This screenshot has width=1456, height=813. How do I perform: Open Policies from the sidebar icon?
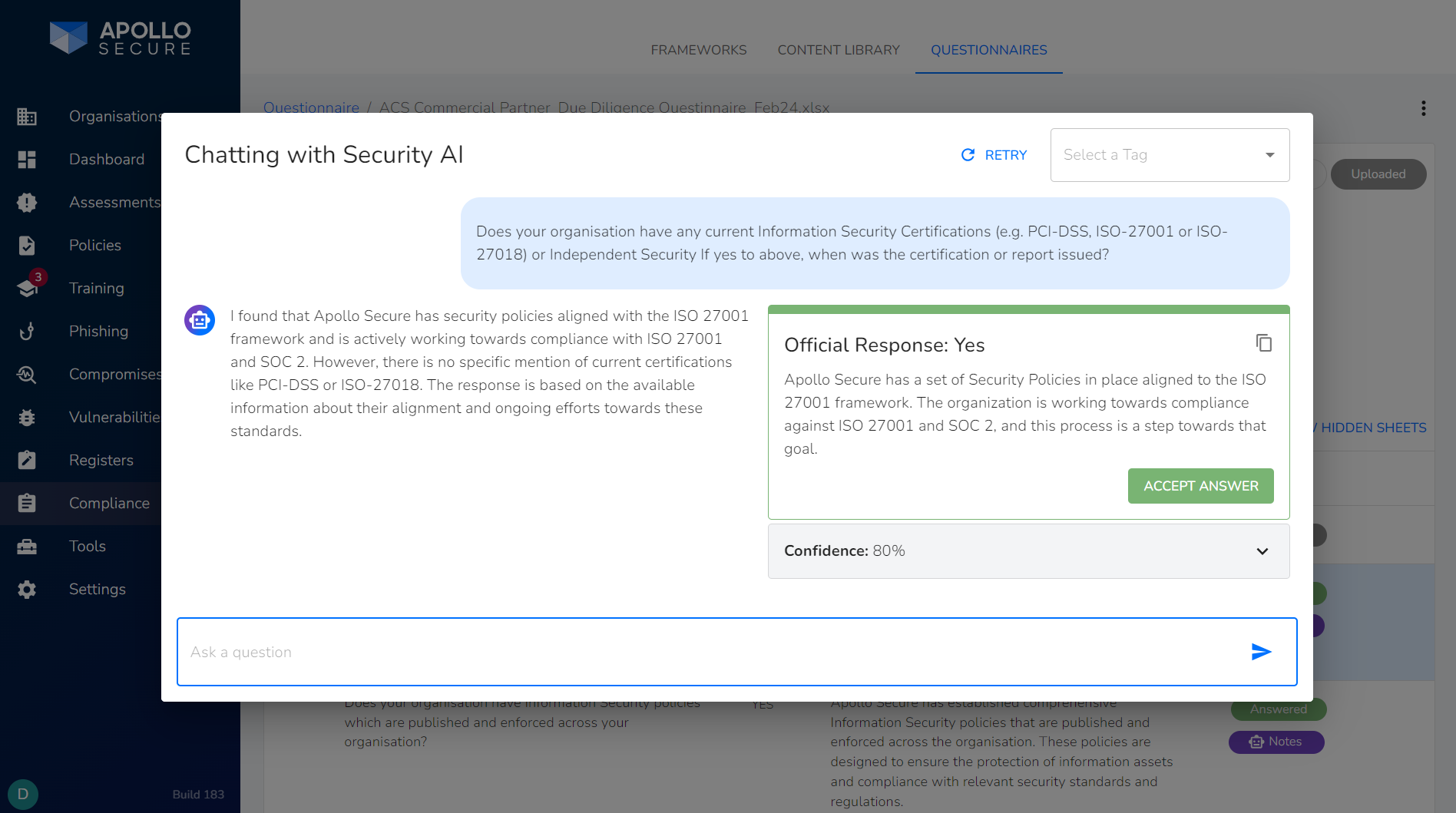27,245
